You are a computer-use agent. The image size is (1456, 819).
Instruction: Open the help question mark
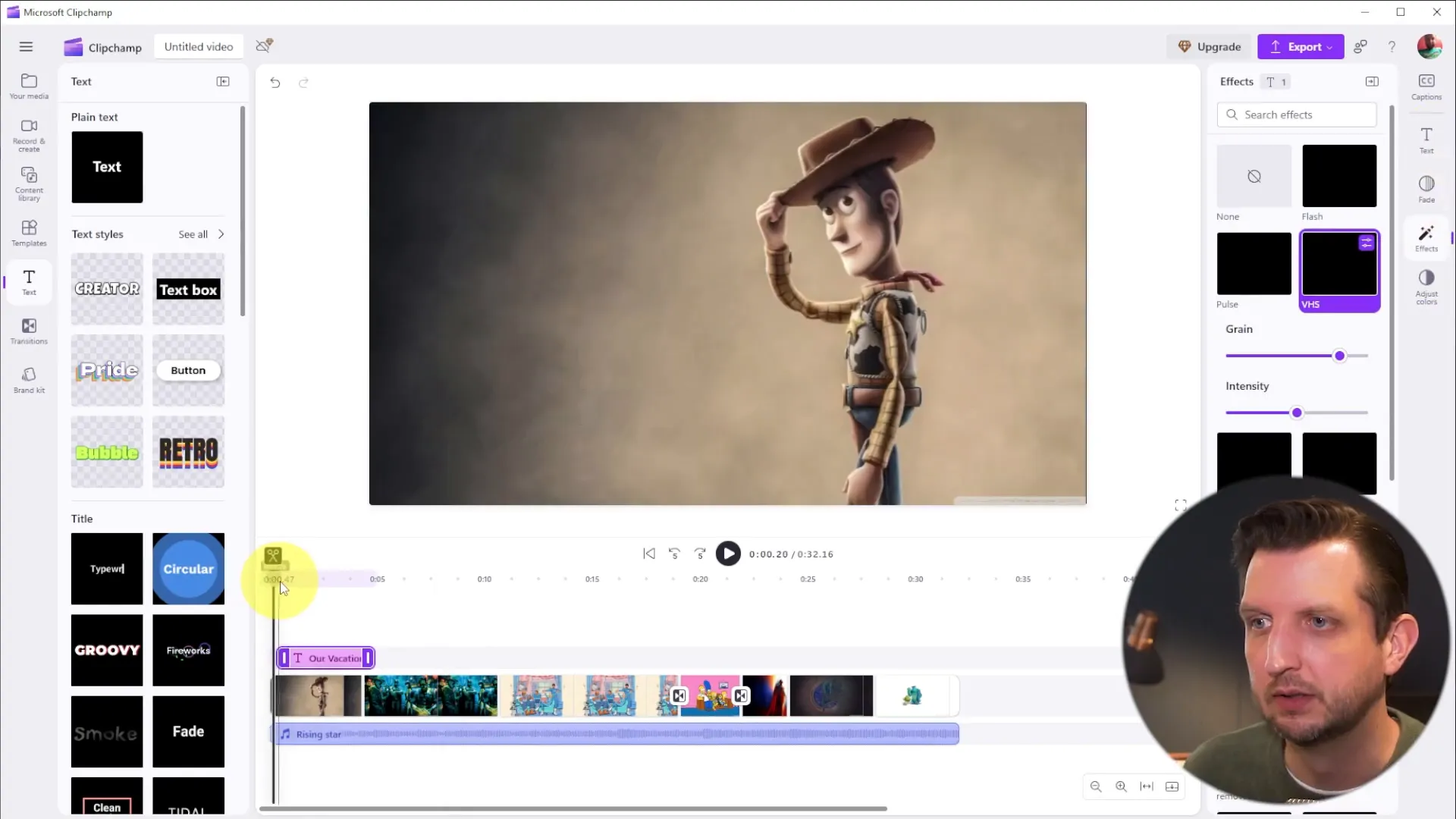(x=1392, y=47)
